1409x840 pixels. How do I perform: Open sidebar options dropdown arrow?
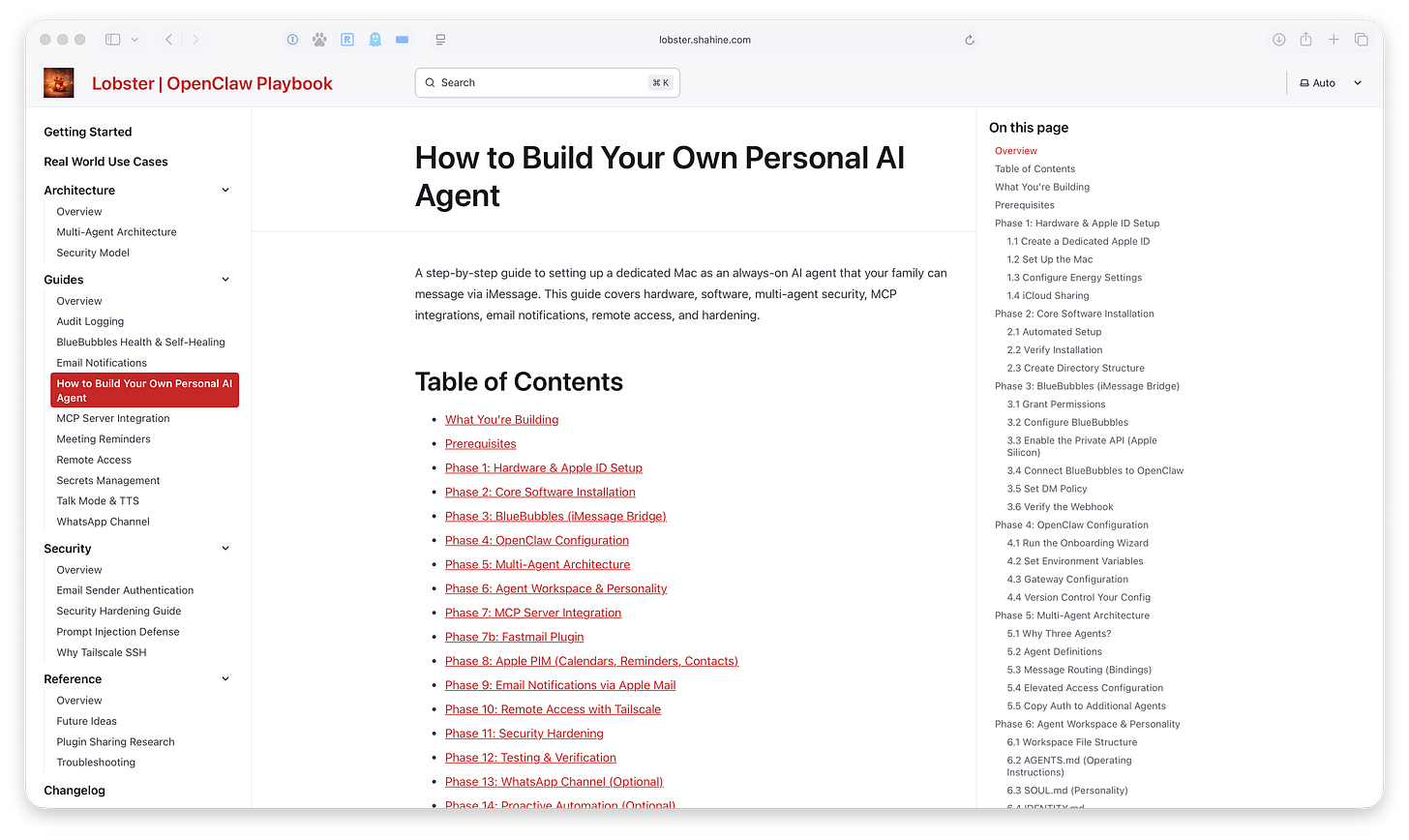click(x=135, y=40)
